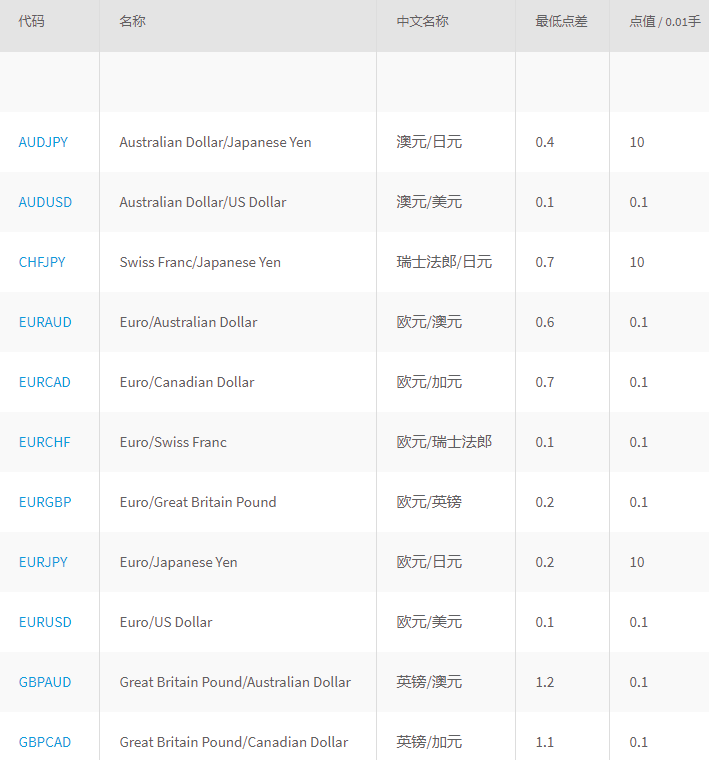Click the 0.1 spread value in AUDUSD row
The image size is (709, 760).
[545, 202]
